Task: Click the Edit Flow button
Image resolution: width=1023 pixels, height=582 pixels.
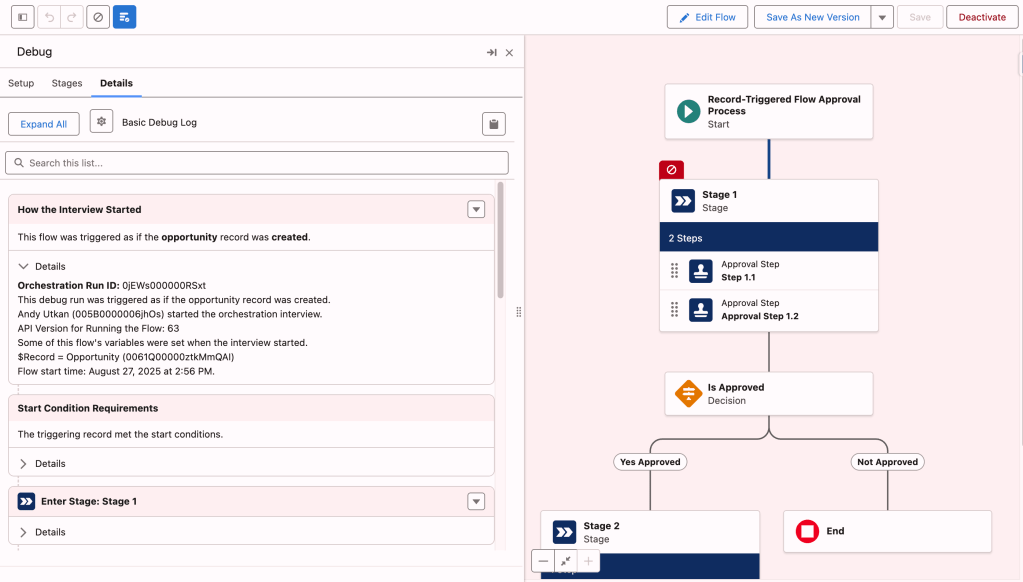Action: (x=707, y=17)
